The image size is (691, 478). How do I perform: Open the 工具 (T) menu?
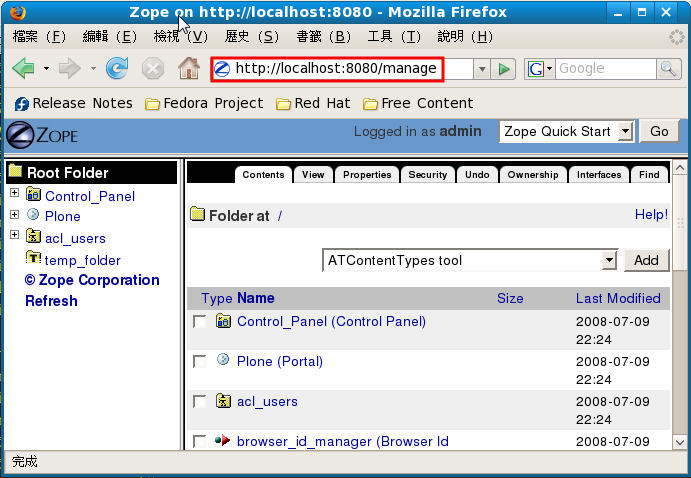[394, 36]
